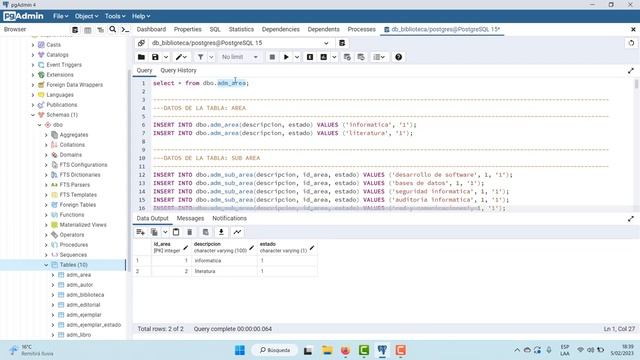Select the Sequences tree item
Viewport: 640px width, 360px height.
click(x=73, y=255)
